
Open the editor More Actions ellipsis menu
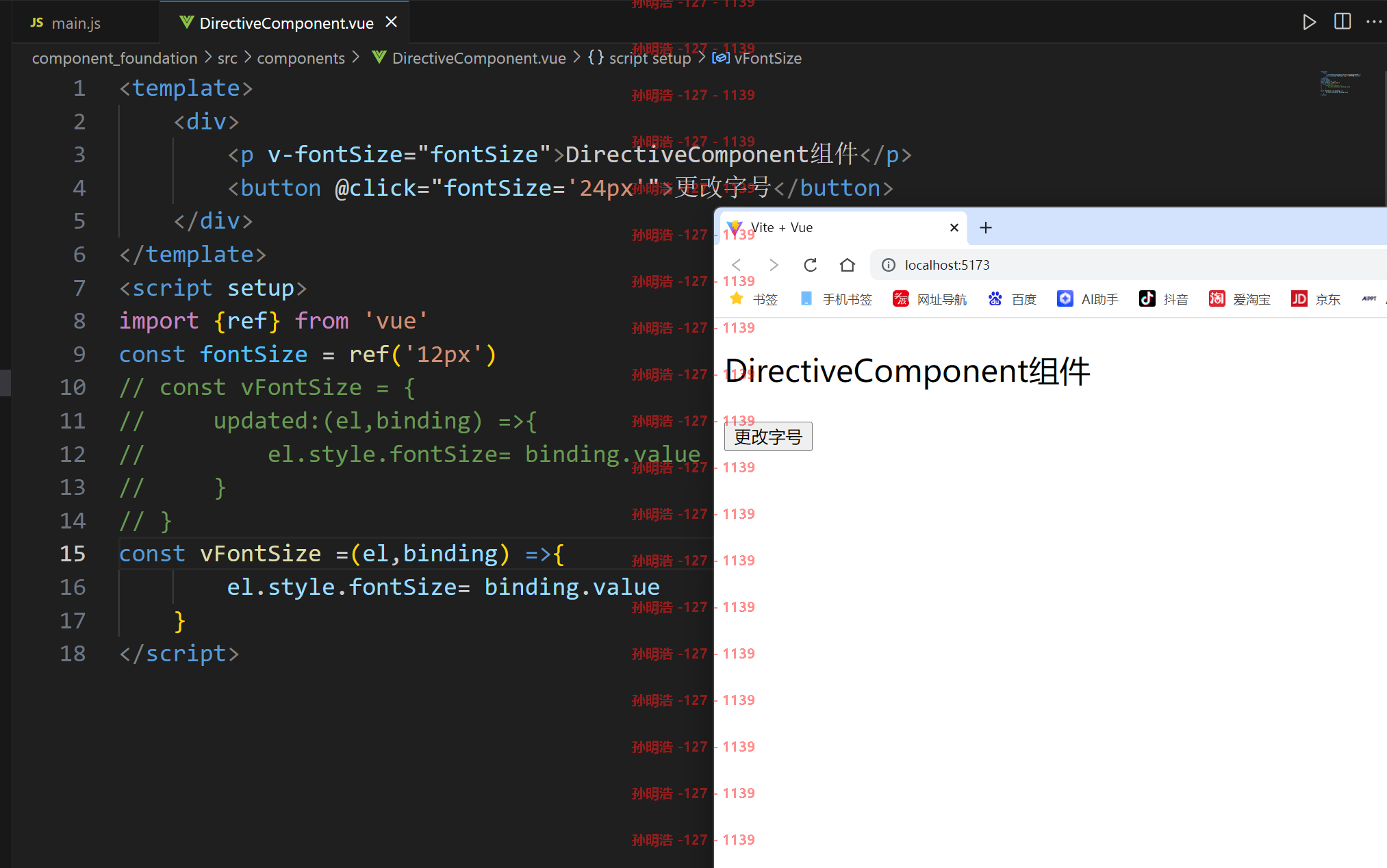pyautogui.click(x=1375, y=23)
